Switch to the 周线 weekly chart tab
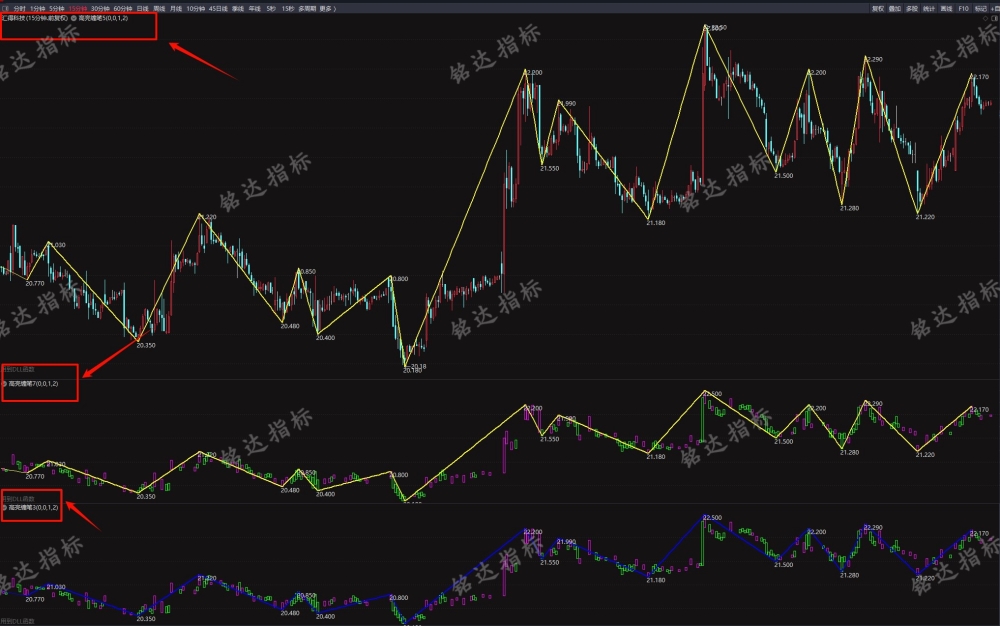 (159, 9)
